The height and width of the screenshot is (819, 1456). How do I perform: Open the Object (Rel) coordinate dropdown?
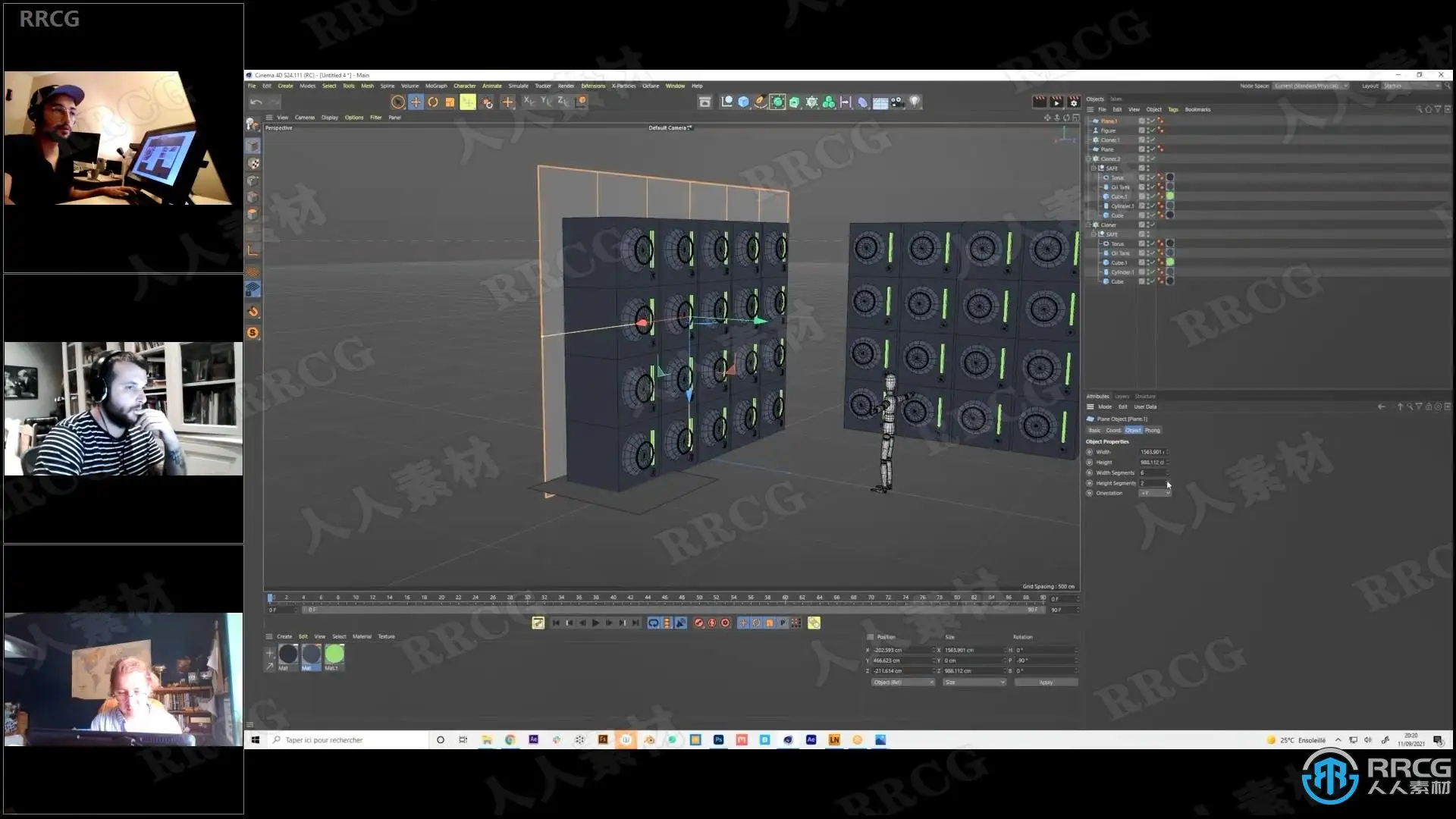902,682
